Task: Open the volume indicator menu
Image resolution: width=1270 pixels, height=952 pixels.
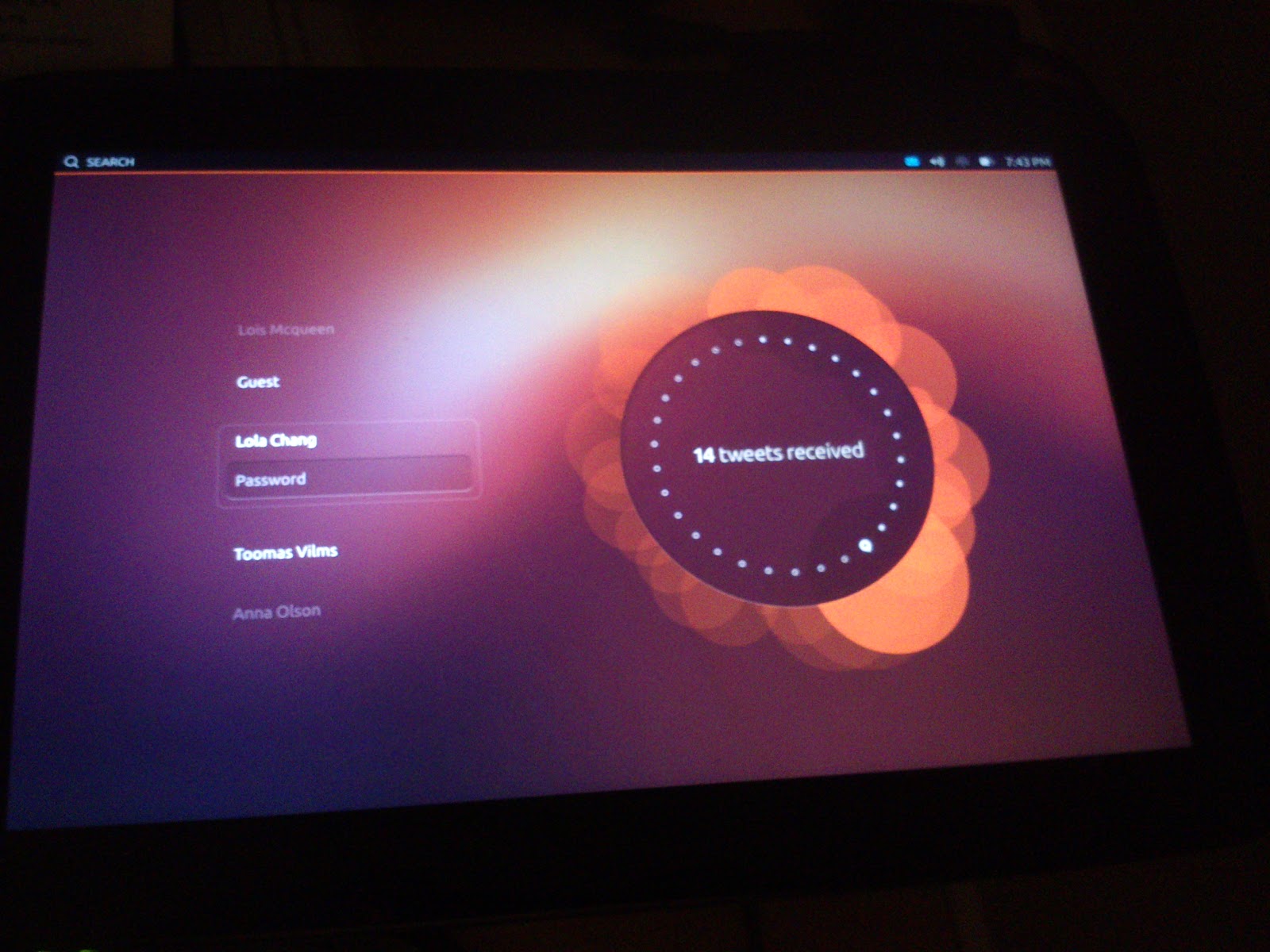Action: (x=937, y=161)
